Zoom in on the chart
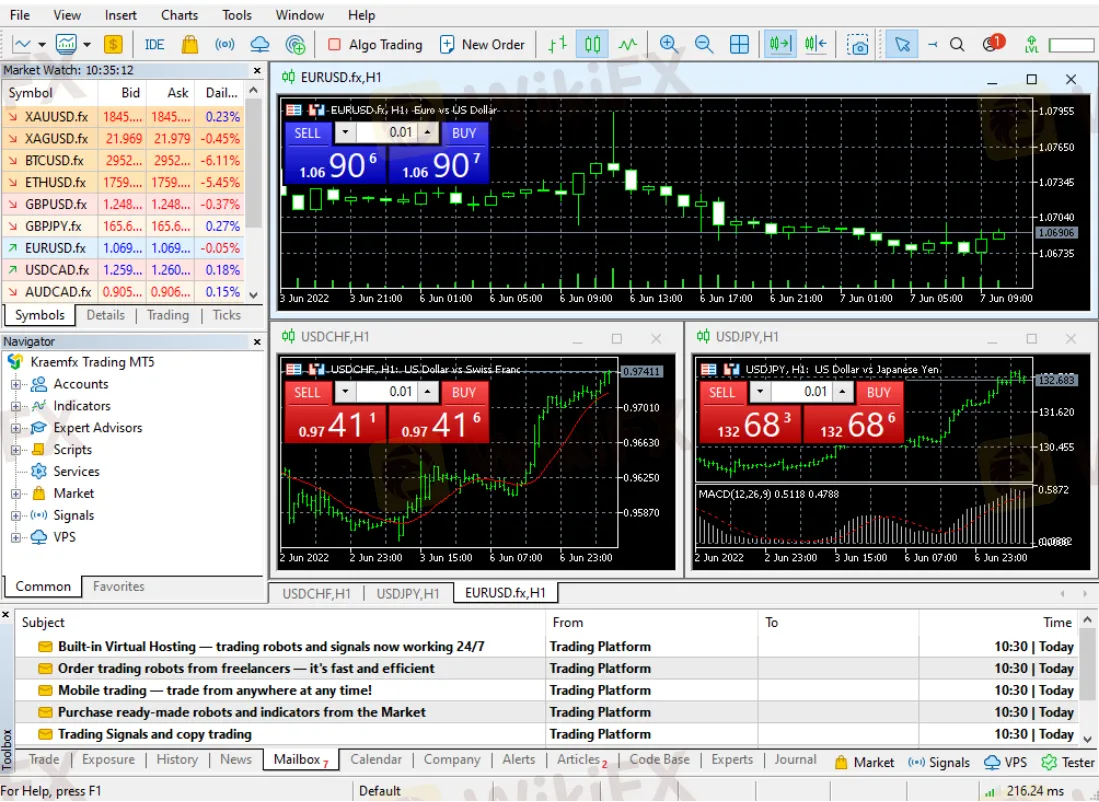The width and height of the screenshot is (1099, 802). 669,44
